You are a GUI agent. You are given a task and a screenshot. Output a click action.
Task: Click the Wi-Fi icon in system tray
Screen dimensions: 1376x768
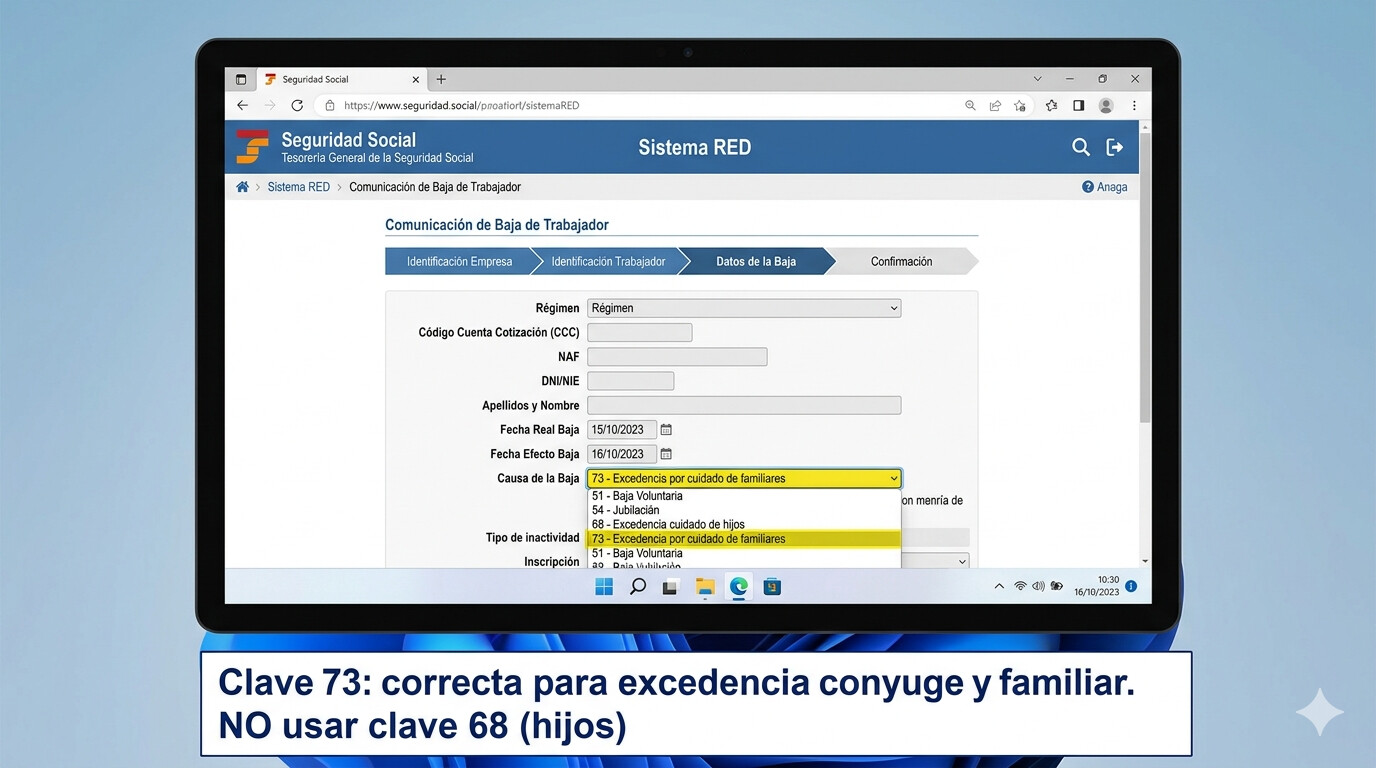coord(1020,586)
